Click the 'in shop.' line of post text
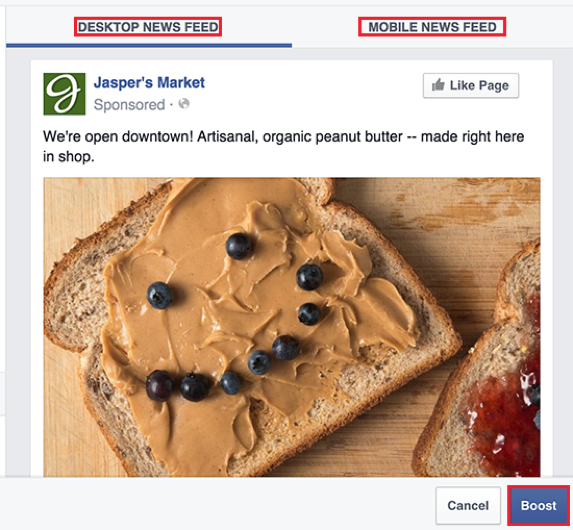The image size is (573, 530). [x=68, y=156]
